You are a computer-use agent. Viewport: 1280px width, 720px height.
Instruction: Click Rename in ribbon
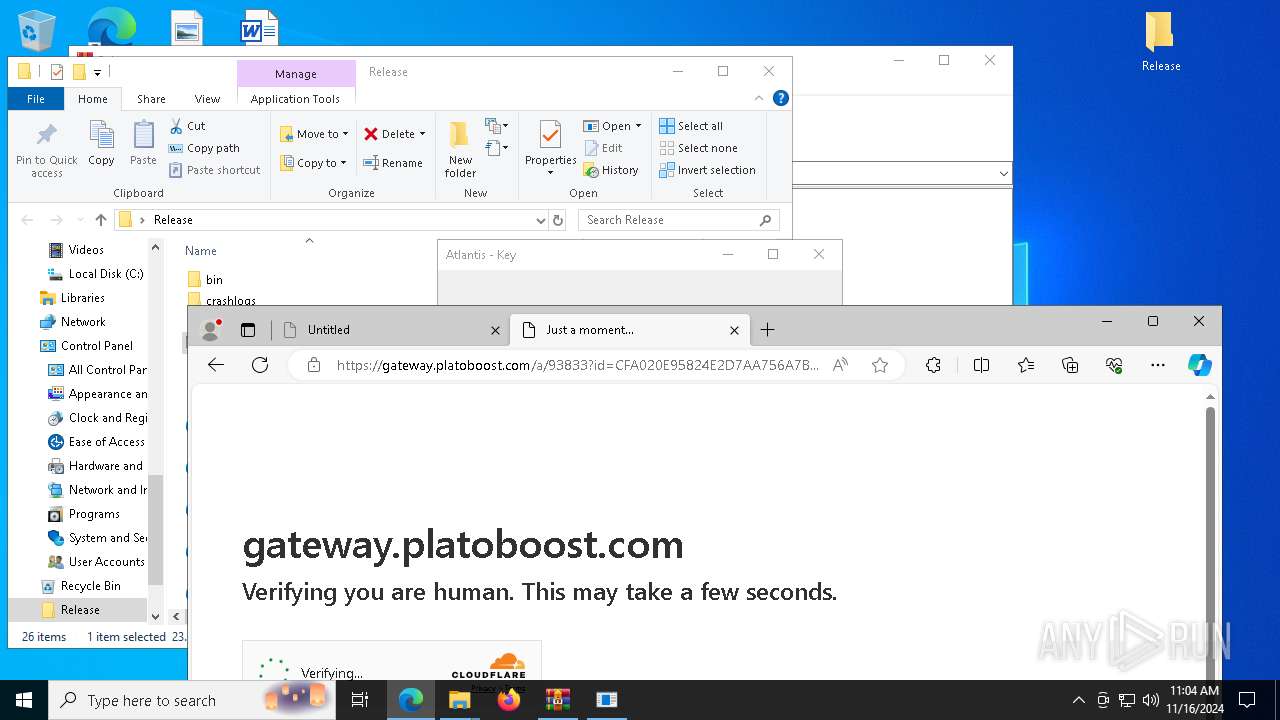pyautogui.click(x=393, y=163)
